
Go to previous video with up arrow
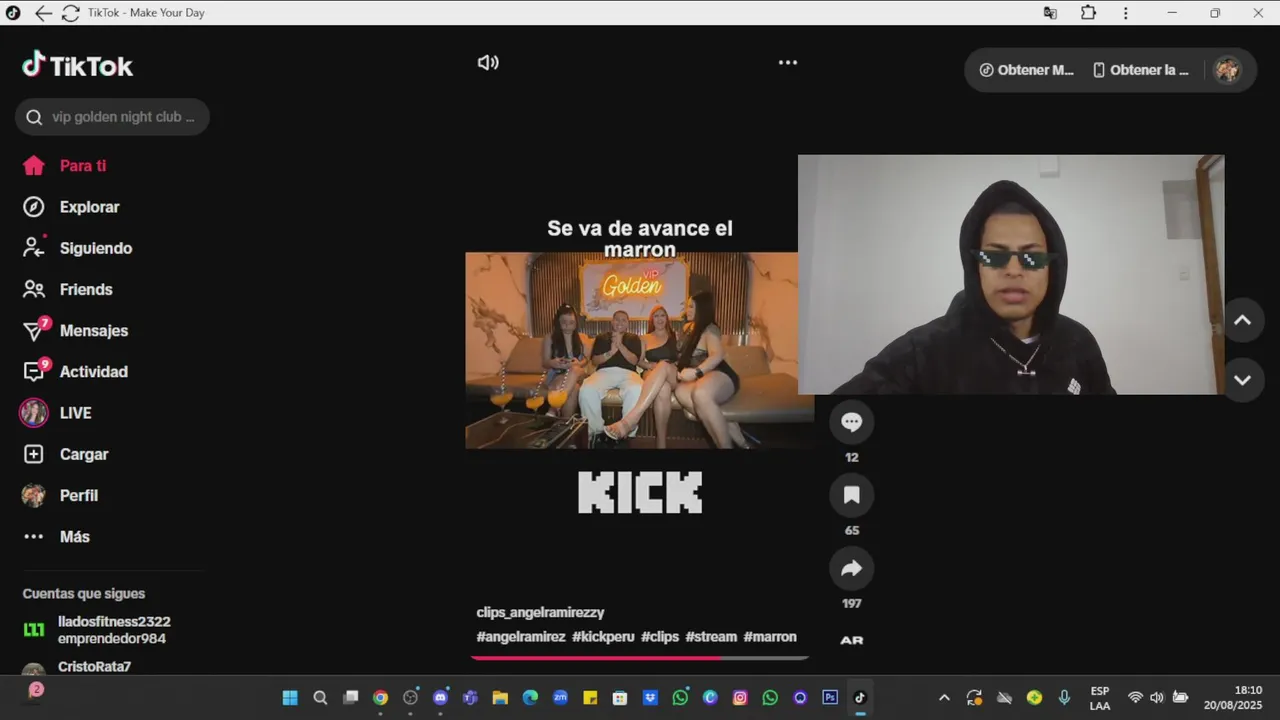point(1242,320)
